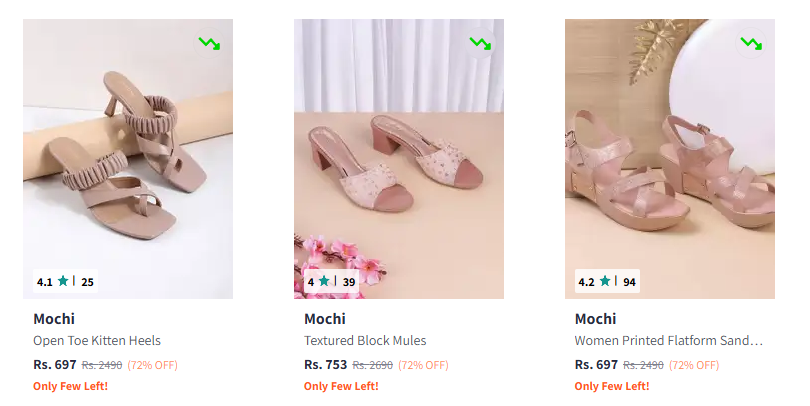810x406 pixels.
Task: Click Mochi brand above Kitten Heels
Action: pyautogui.click(x=54, y=319)
